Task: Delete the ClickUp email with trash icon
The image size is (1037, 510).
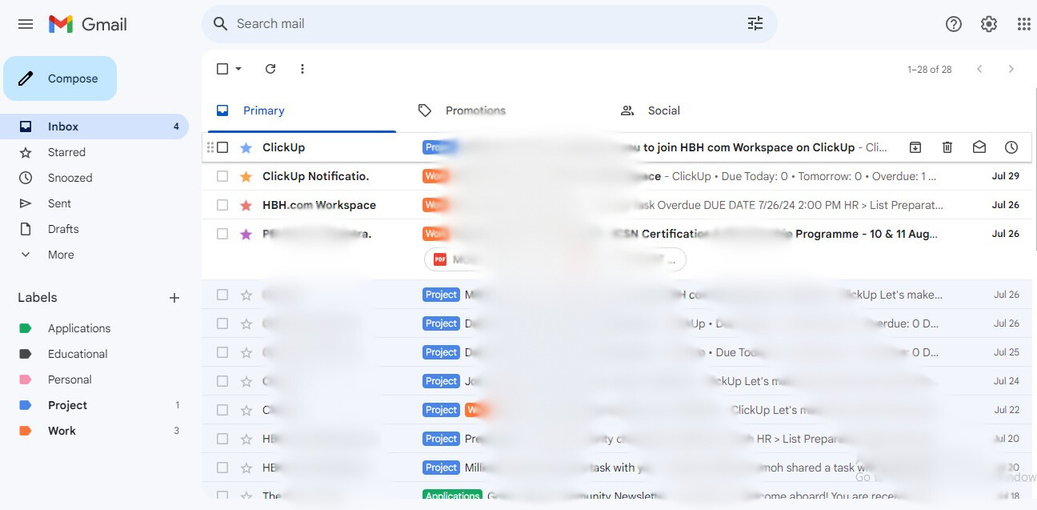Action: click(x=947, y=148)
